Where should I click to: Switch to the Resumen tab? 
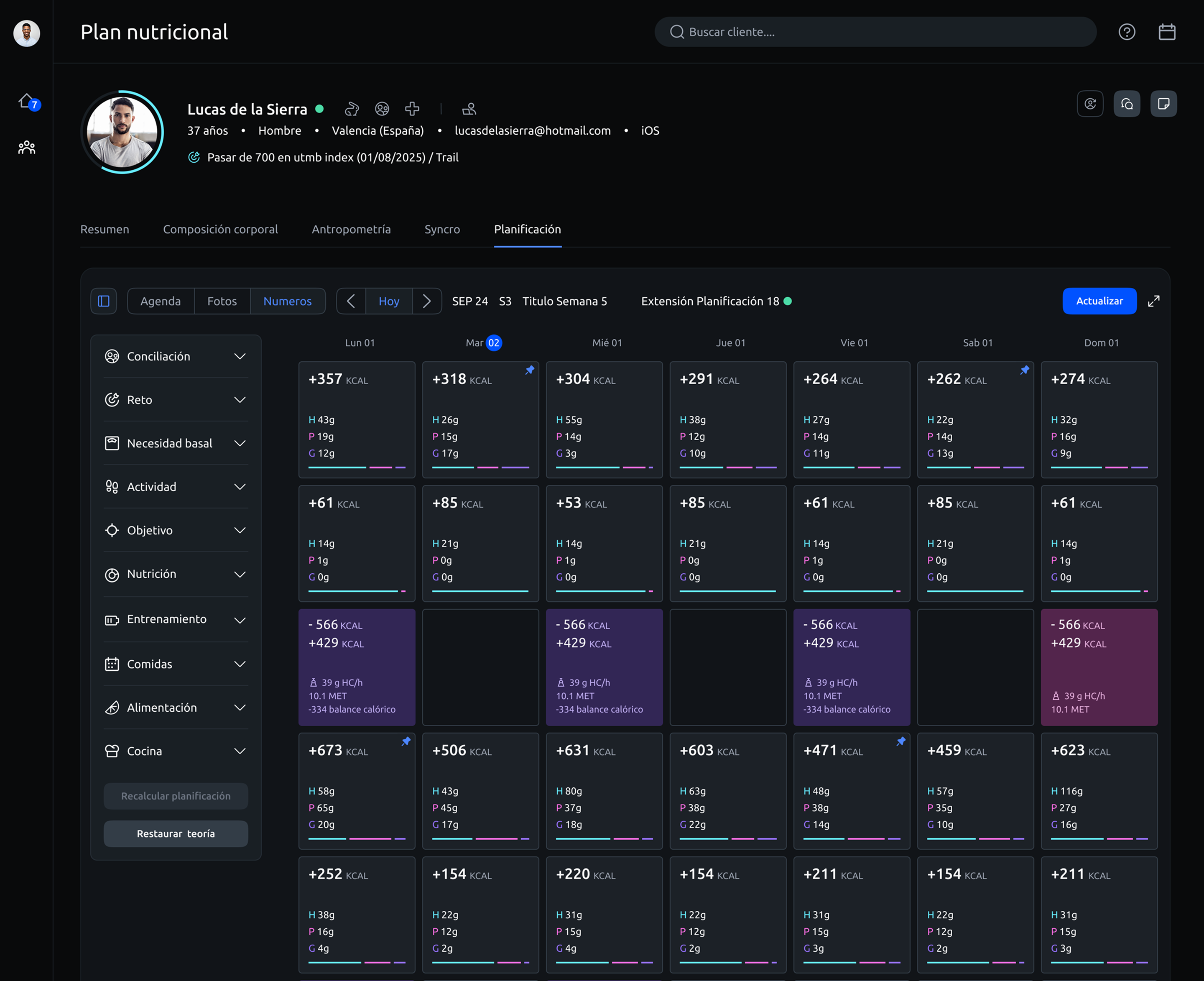[105, 229]
